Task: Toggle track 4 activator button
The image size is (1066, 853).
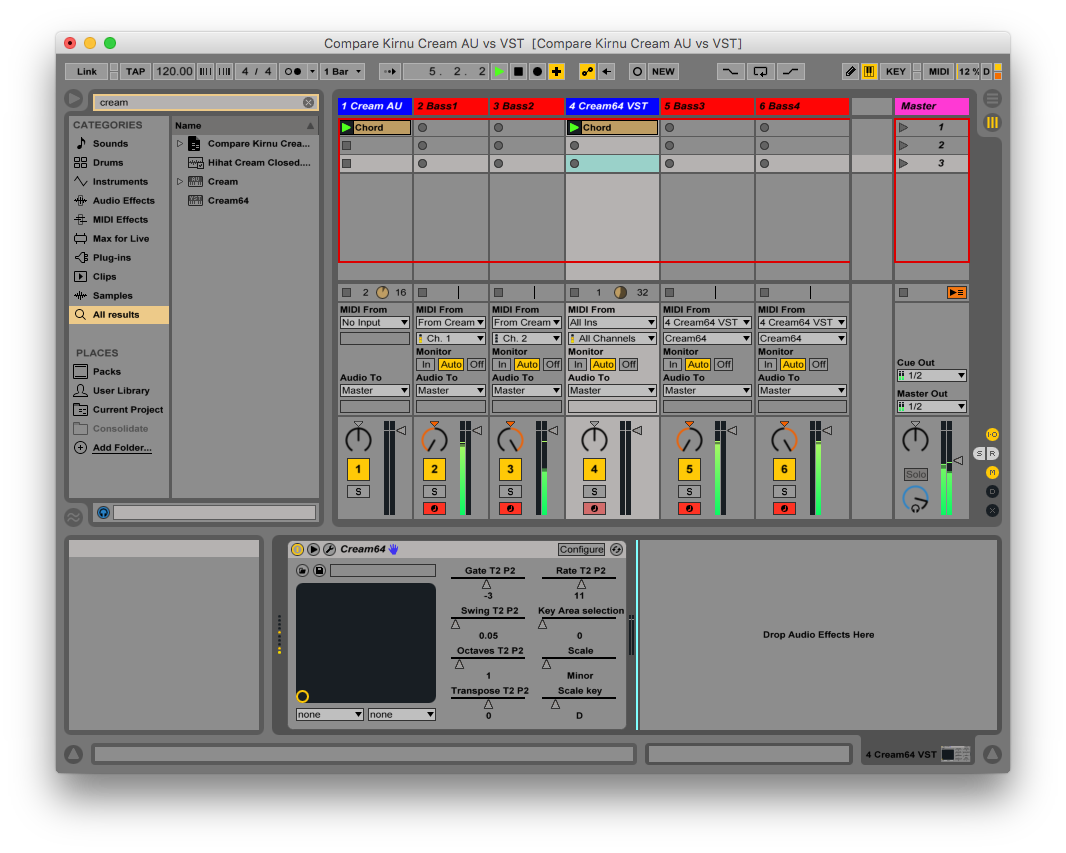Action: [x=594, y=469]
